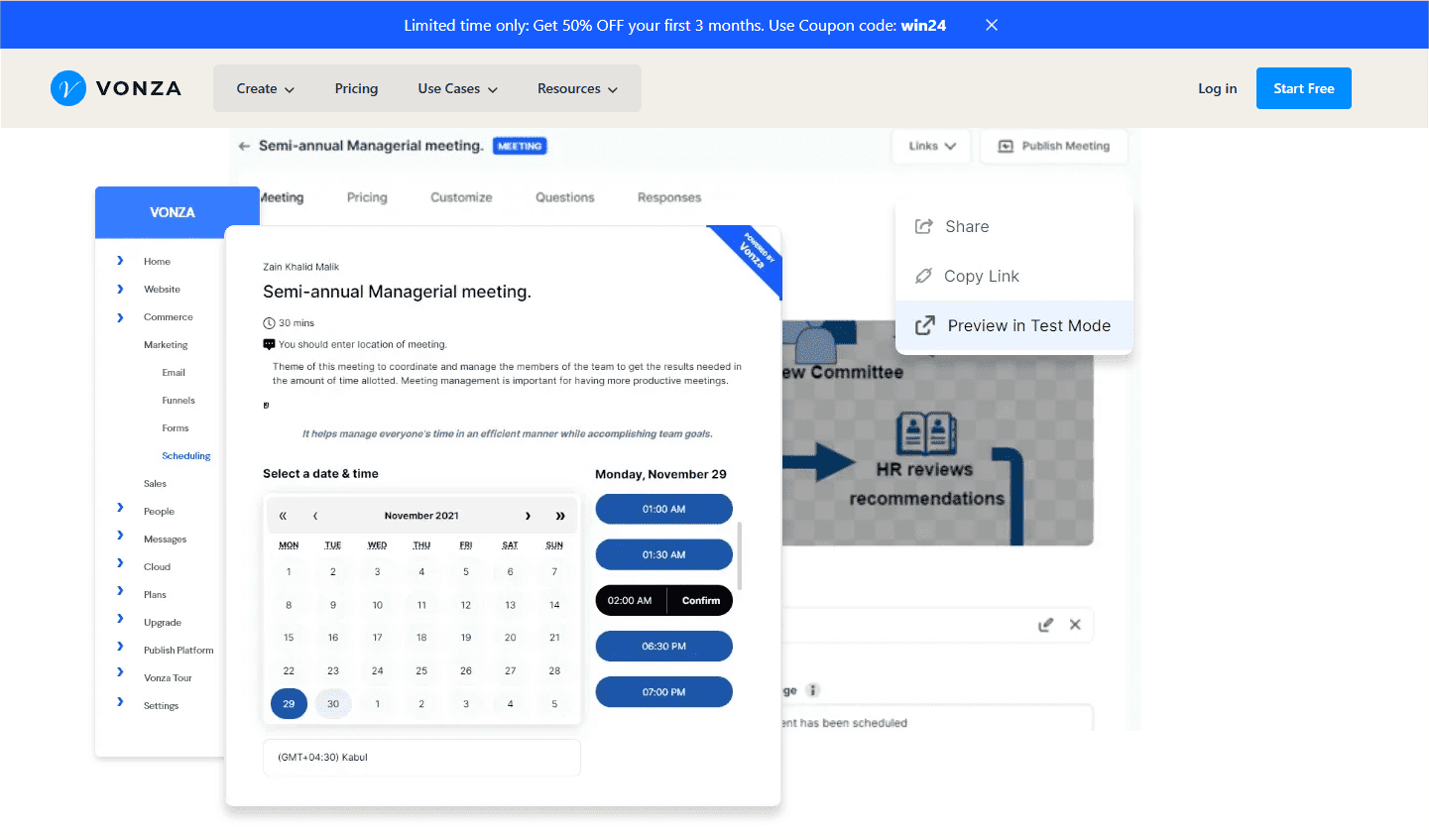
Task: Expand the Website sidebar chevron
Action: (120, 289)
